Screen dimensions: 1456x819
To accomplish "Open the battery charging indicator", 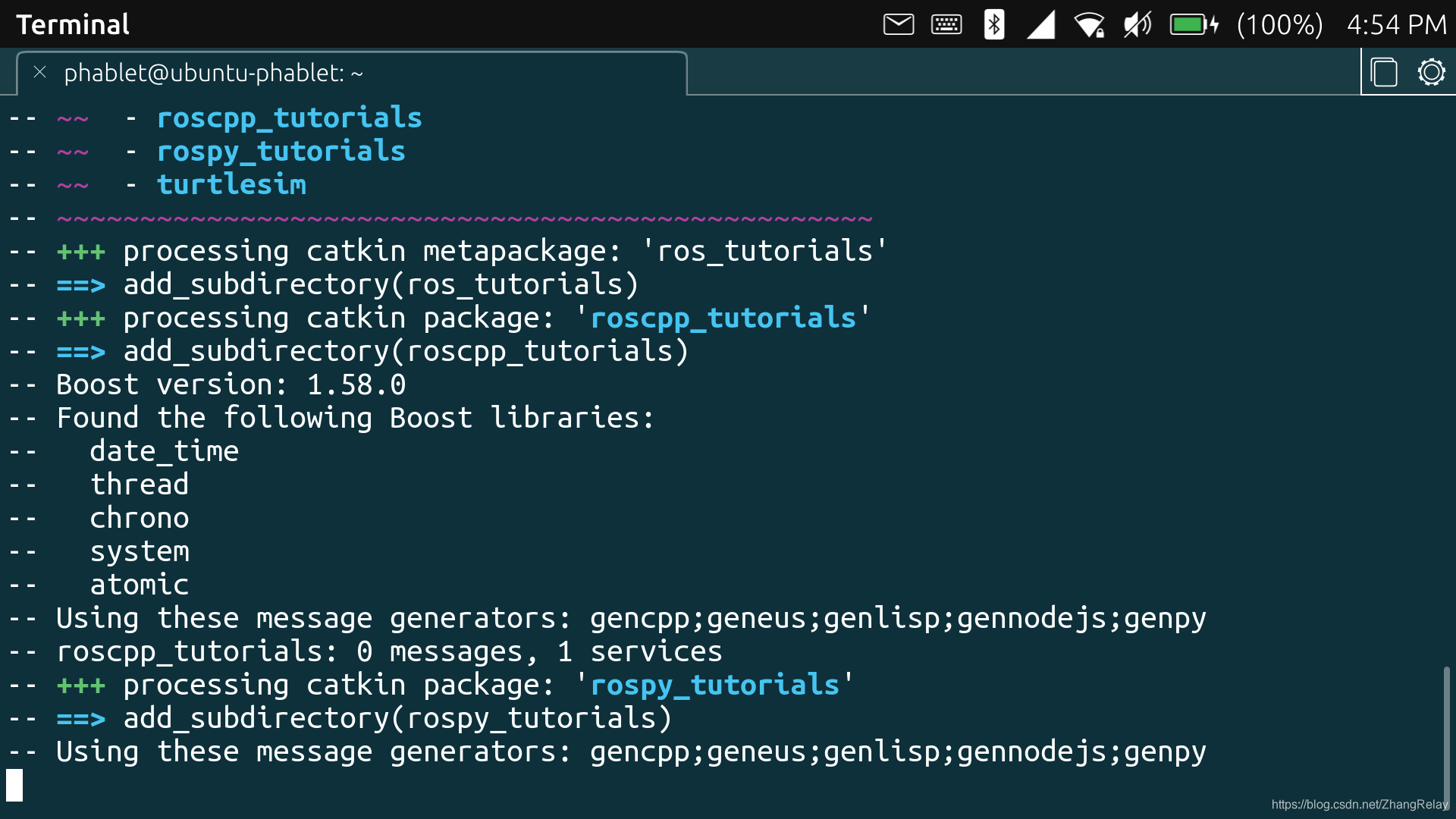I will click(x=1194, y=24).
